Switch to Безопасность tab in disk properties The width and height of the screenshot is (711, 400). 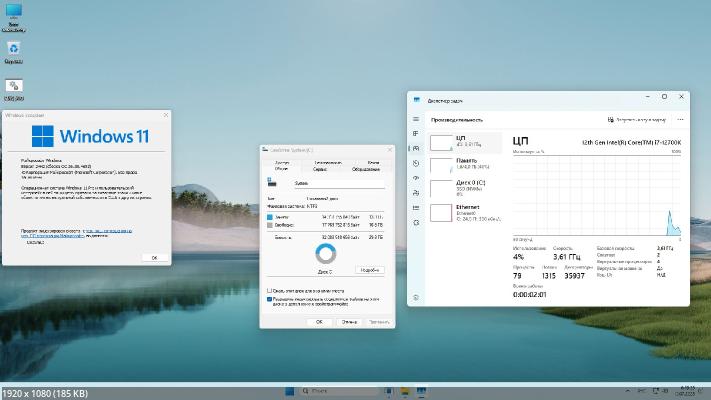click(x=328, y=162)
